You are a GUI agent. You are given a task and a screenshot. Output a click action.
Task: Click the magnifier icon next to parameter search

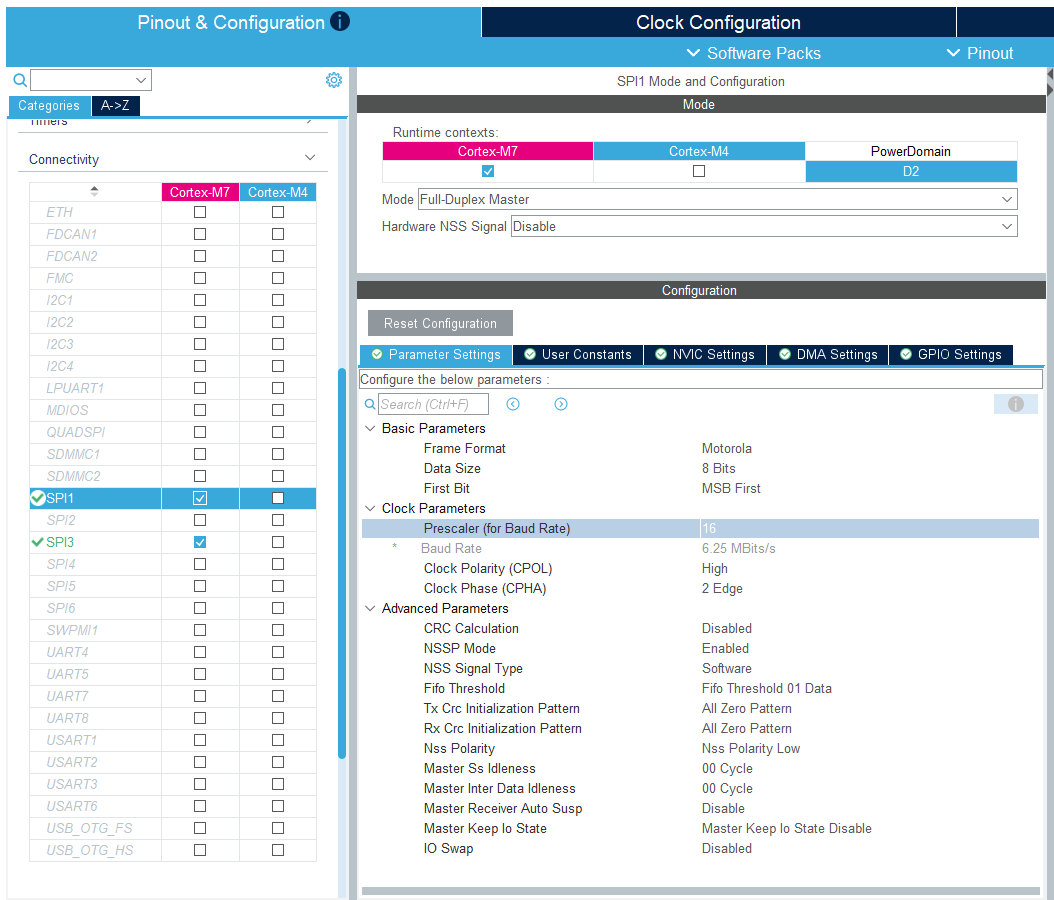(370, 404)
